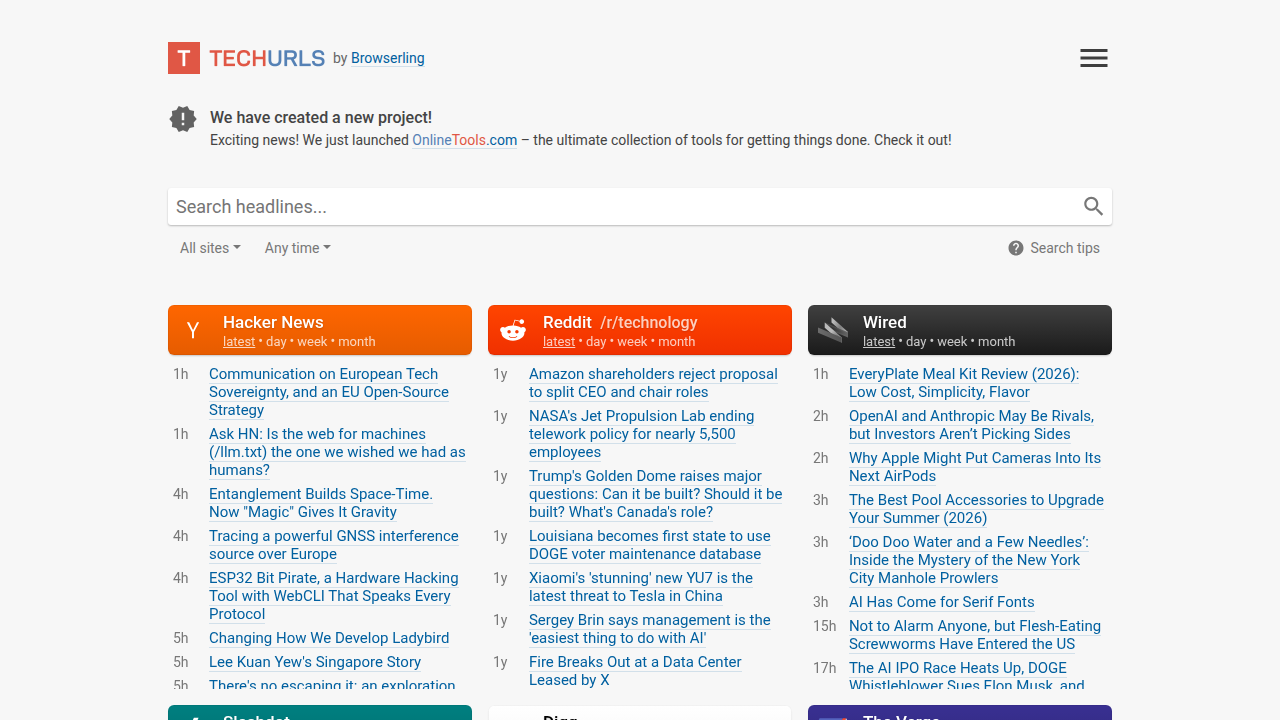Screen dimensions: 1280x720
Task: Open 'Louisiana becomes first state' headline
Action: click(650, 545)
